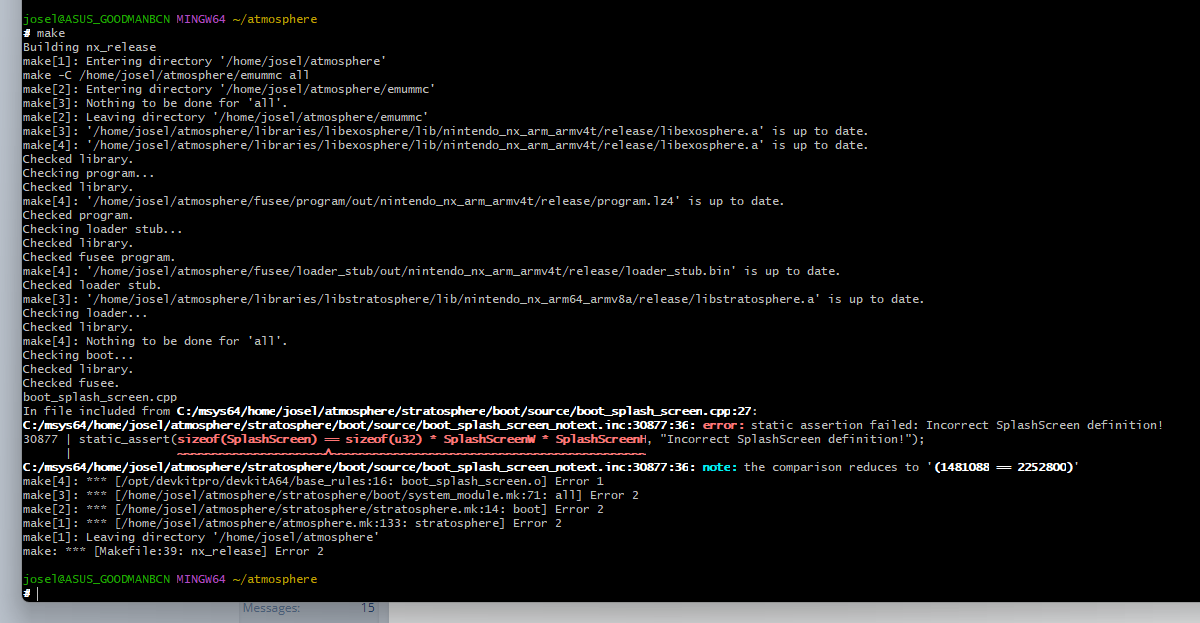
Task: Click the 'Checked fusee program.' line
Action: pos(99,257)
